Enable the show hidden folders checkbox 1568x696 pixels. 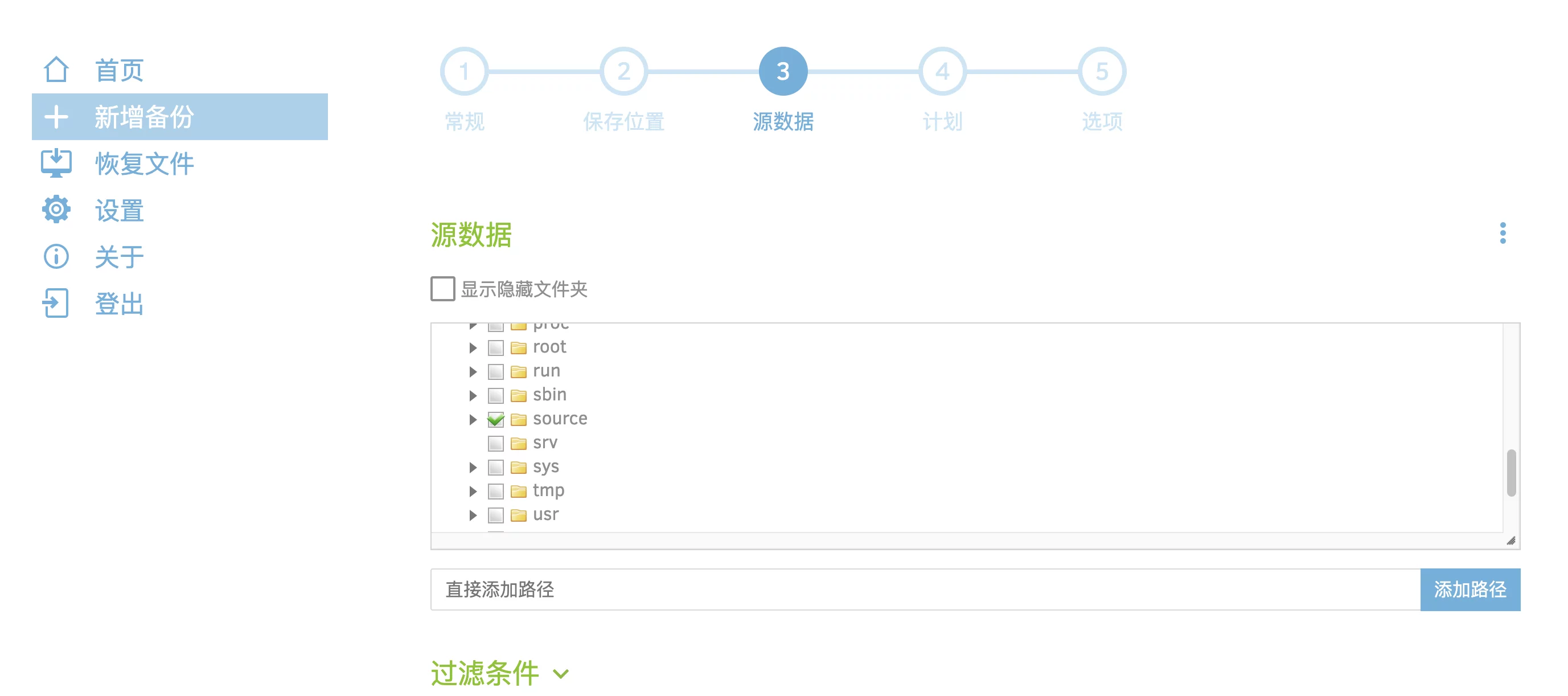pos(442,289)
